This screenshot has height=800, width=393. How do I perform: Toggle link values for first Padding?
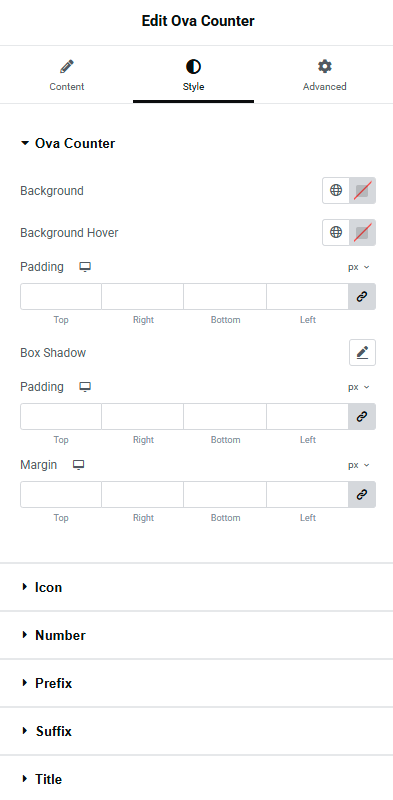click(x=362, y=296)
